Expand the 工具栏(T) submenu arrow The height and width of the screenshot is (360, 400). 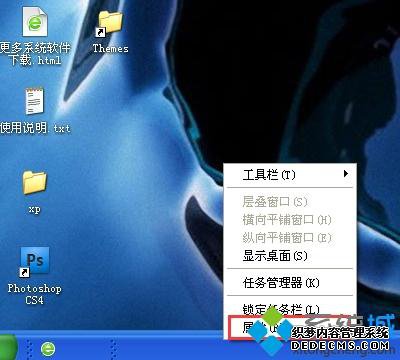(346, 174)
